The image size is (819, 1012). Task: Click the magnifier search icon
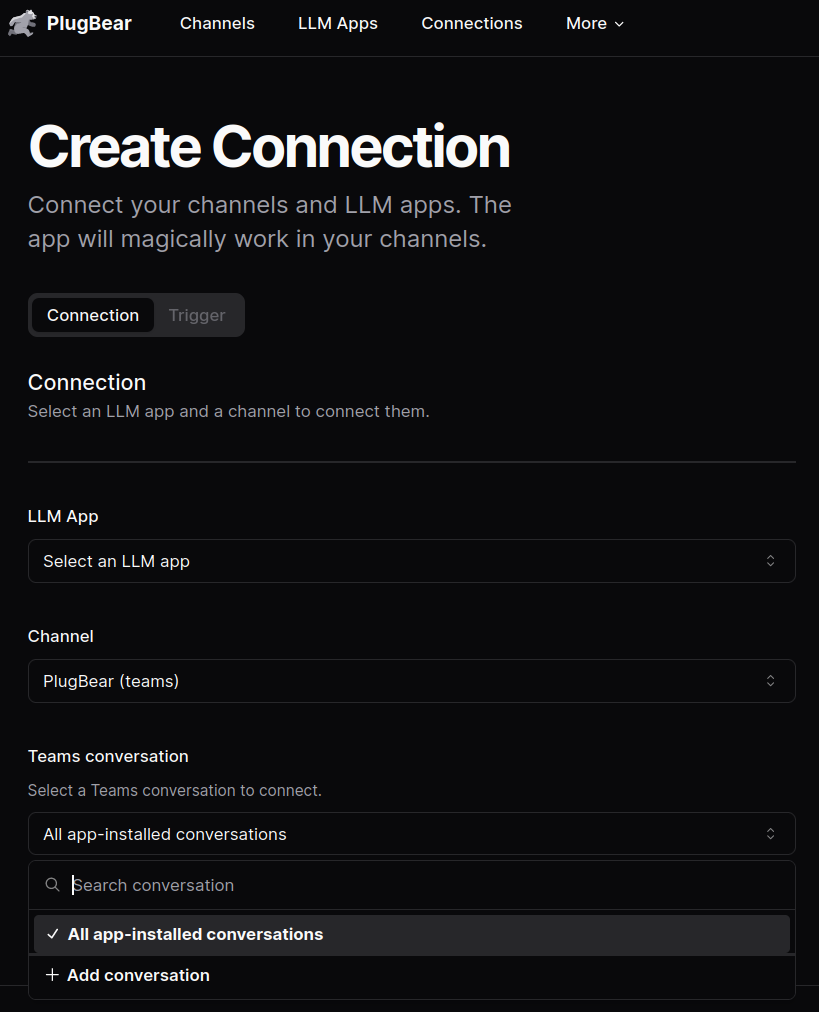click(x=53, y=885)
